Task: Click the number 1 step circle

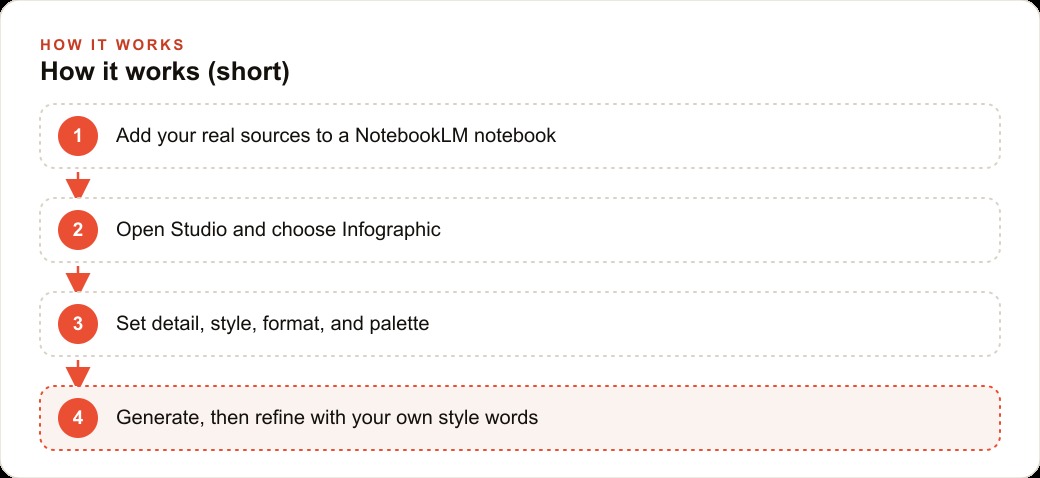Action: point(78,136)
